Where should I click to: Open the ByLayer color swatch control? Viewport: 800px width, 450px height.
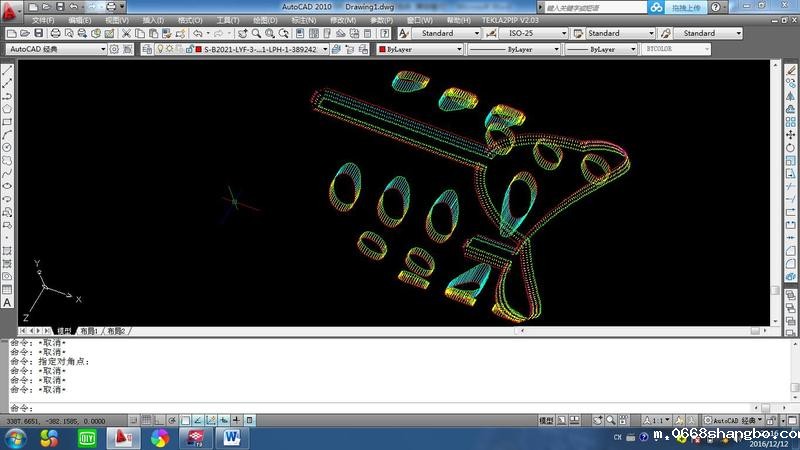tap(420, 49)
